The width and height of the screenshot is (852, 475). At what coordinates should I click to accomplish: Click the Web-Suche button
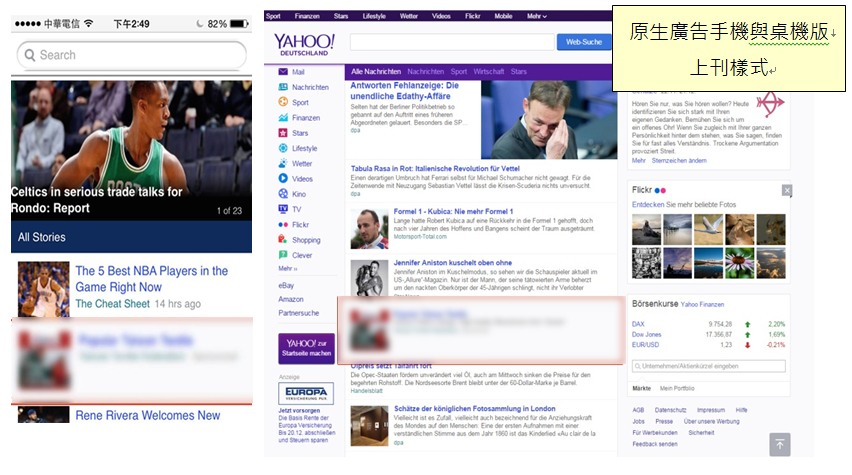point(584,42)
